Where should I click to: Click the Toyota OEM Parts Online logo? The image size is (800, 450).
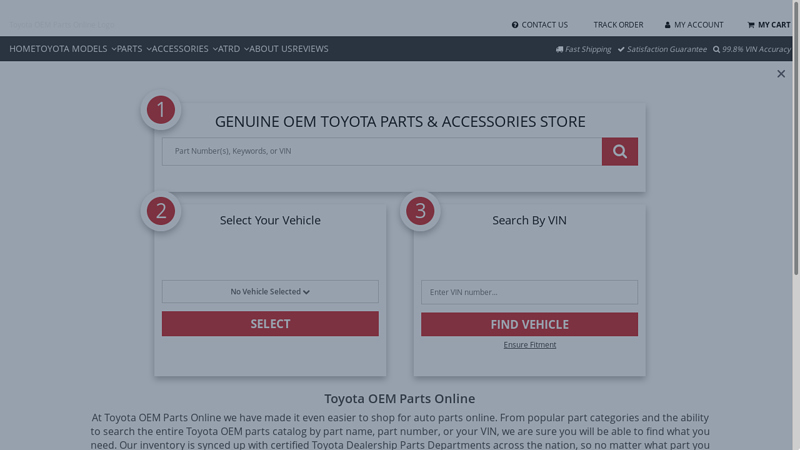pos(61,24)
